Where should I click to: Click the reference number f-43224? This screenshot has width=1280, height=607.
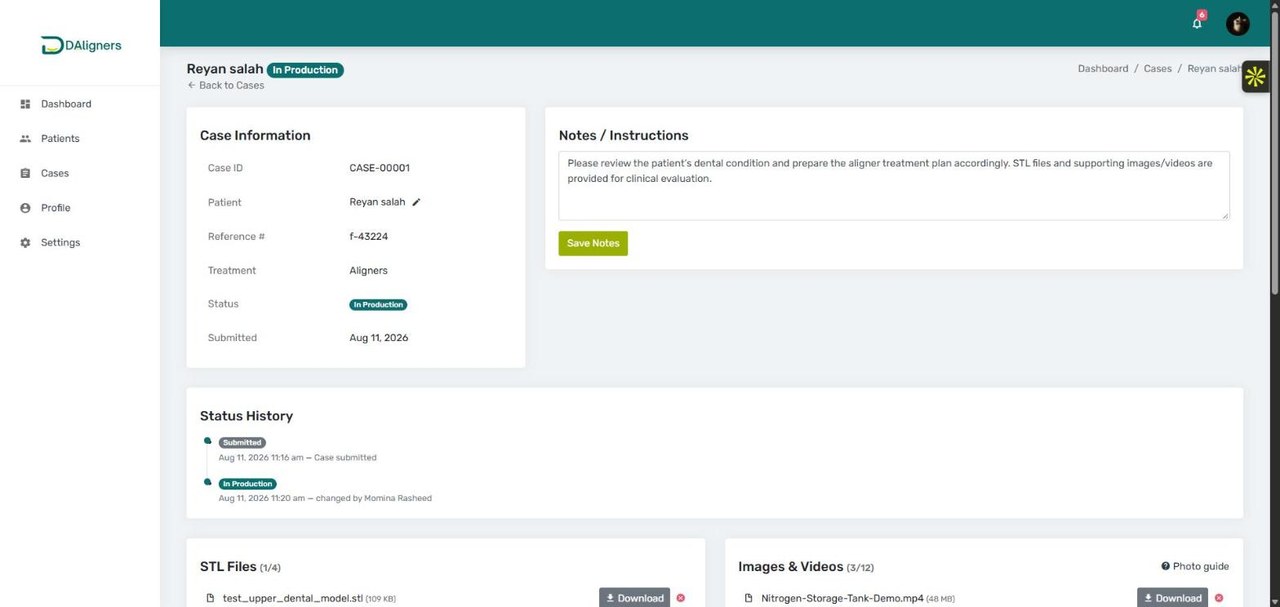(368, 236)
